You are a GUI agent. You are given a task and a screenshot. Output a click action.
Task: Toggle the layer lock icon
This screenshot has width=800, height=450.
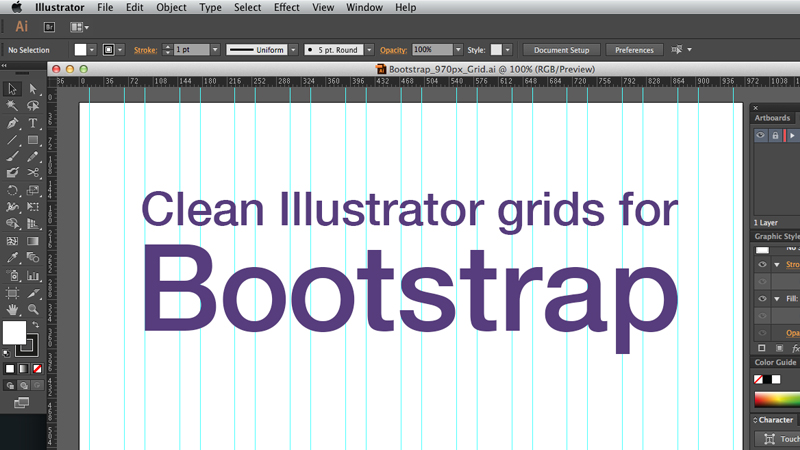click(775, 135)
